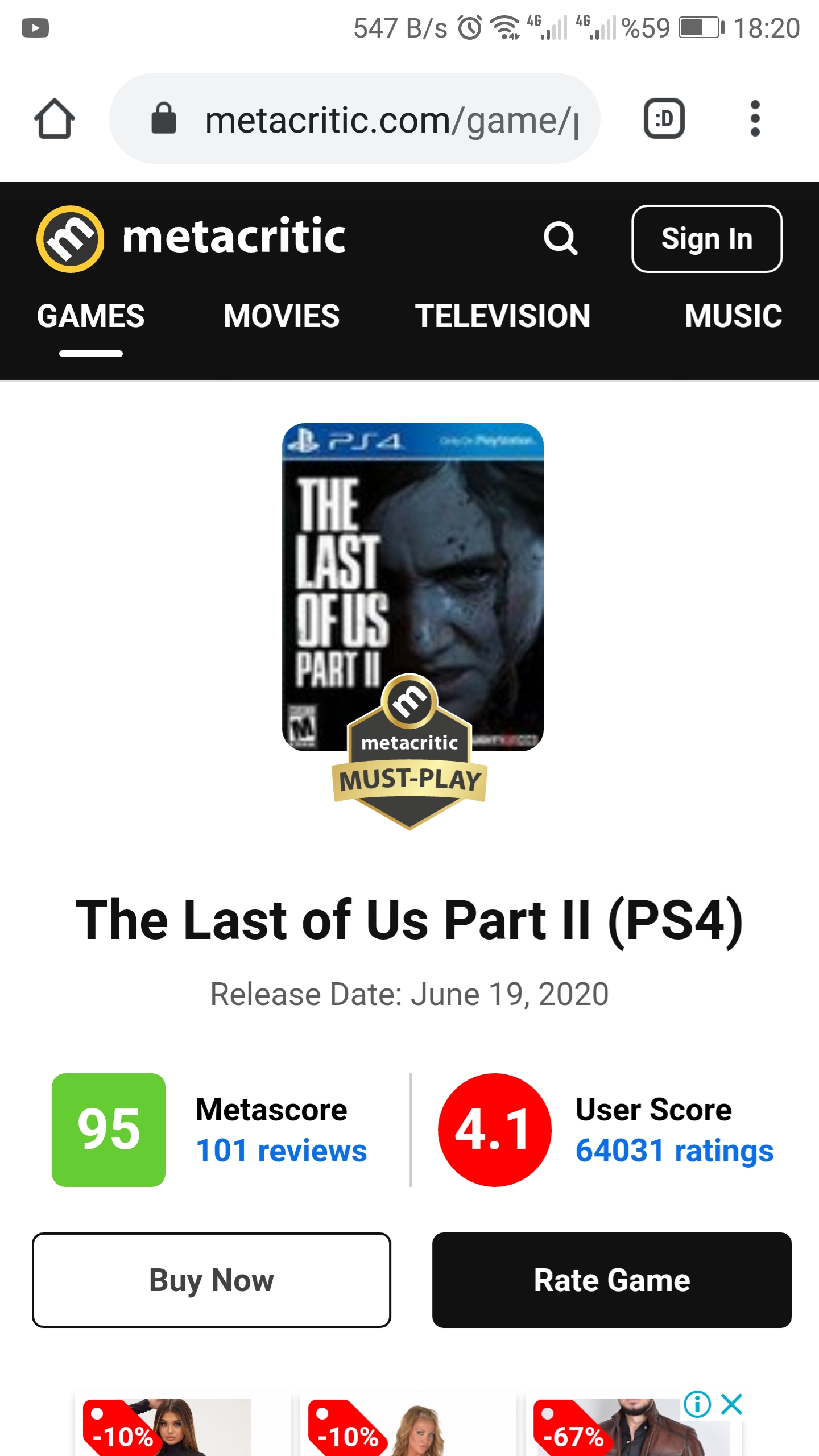Open the 64031 ratings link
The width and height of the screenshot is (819, 1456).
[x=675, y=1151]
